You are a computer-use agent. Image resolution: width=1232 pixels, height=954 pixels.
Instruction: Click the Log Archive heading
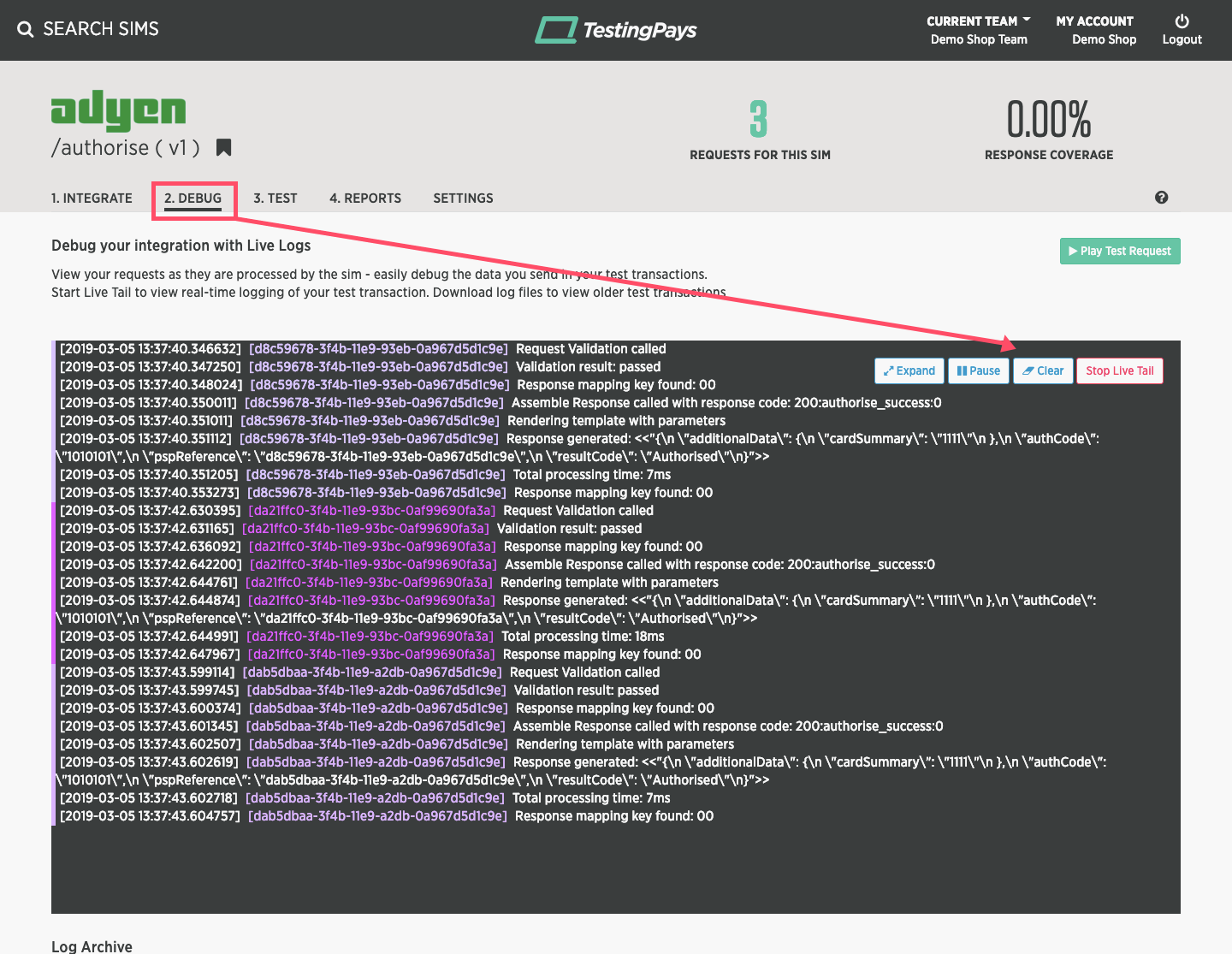coord(92,946)
